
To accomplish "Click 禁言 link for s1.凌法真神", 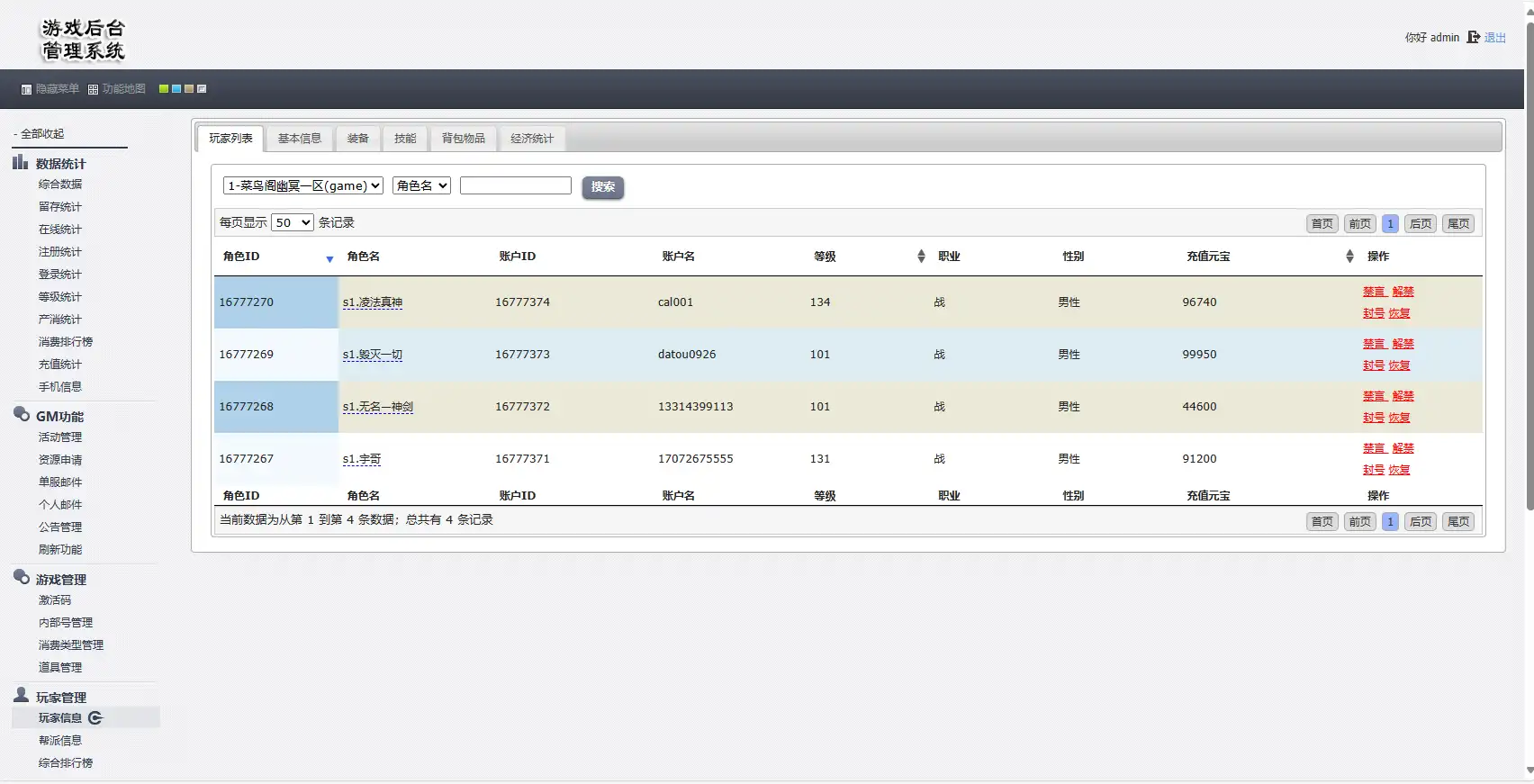I will tap(1374, 292).
